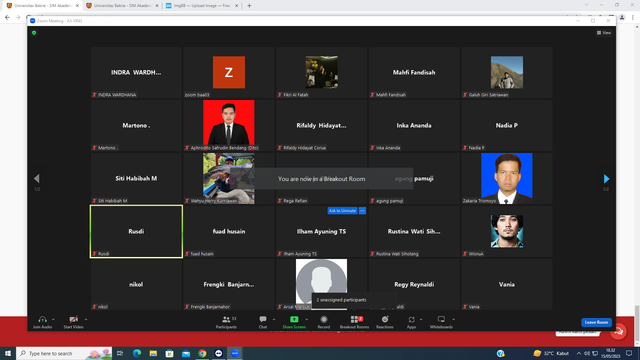Screen dimensions: 640x360
Task: Expand the arrow beside Whiteboards
Action: click(x=453, y=319)
